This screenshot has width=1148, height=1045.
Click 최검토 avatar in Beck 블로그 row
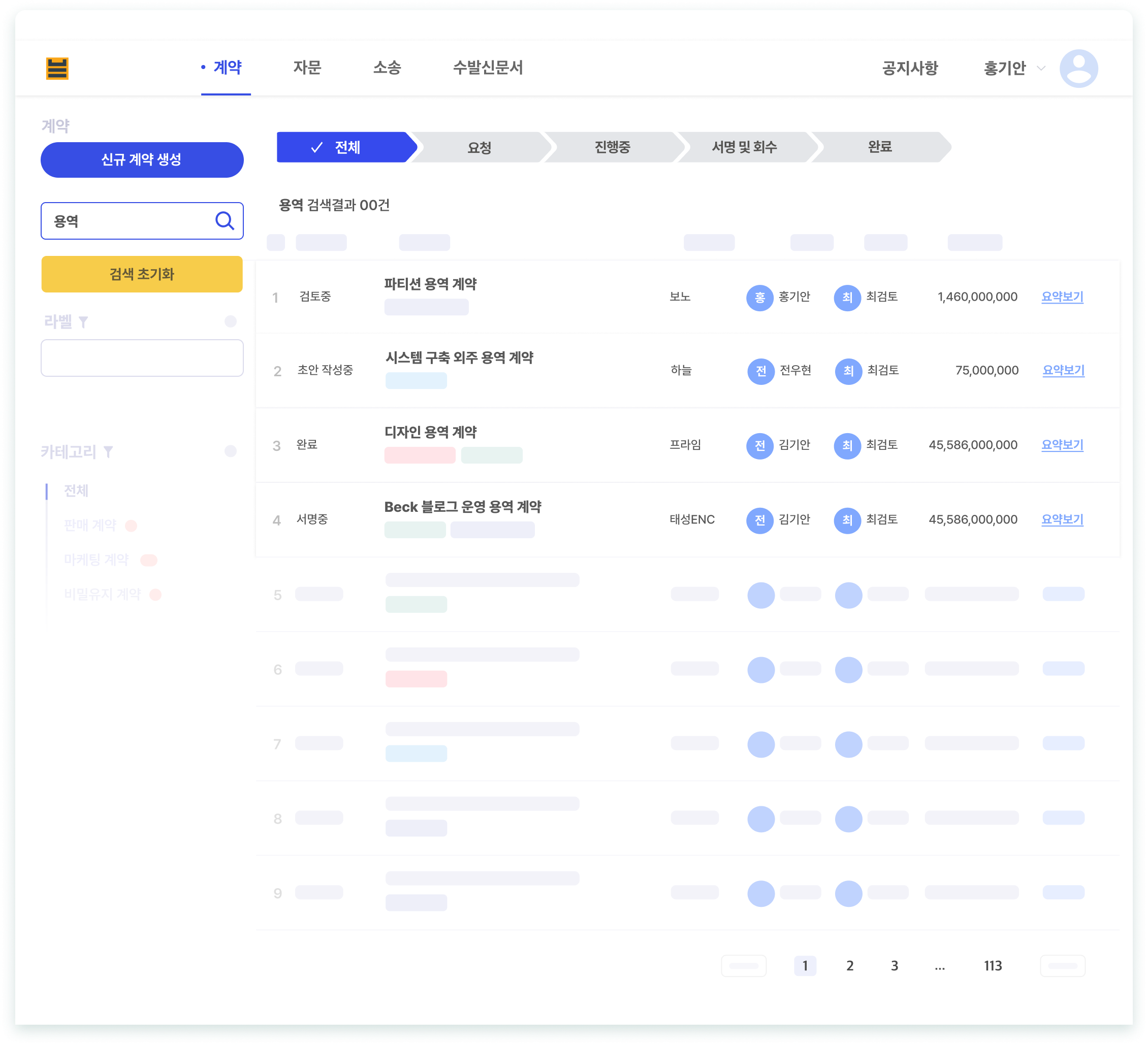click(847, 520)
